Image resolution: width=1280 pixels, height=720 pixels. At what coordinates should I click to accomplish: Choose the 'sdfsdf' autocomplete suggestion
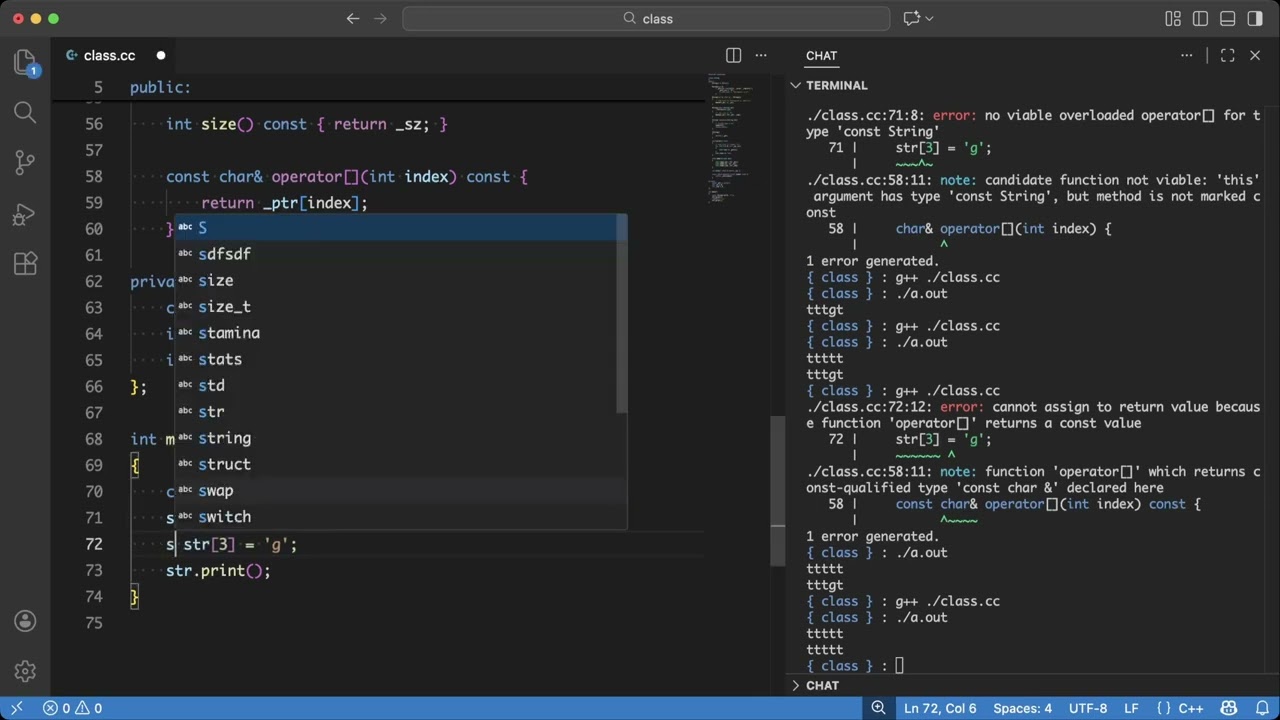(x=401, y=254)
